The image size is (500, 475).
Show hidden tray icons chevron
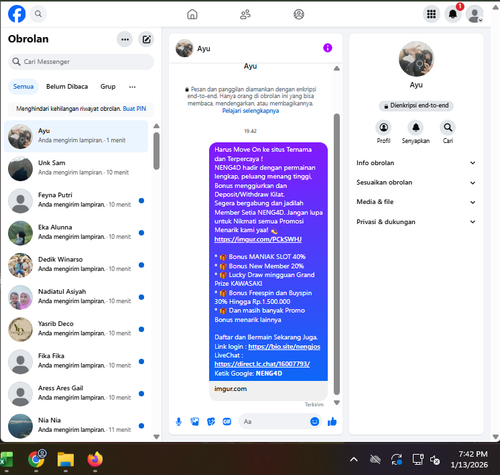(354, 460)
